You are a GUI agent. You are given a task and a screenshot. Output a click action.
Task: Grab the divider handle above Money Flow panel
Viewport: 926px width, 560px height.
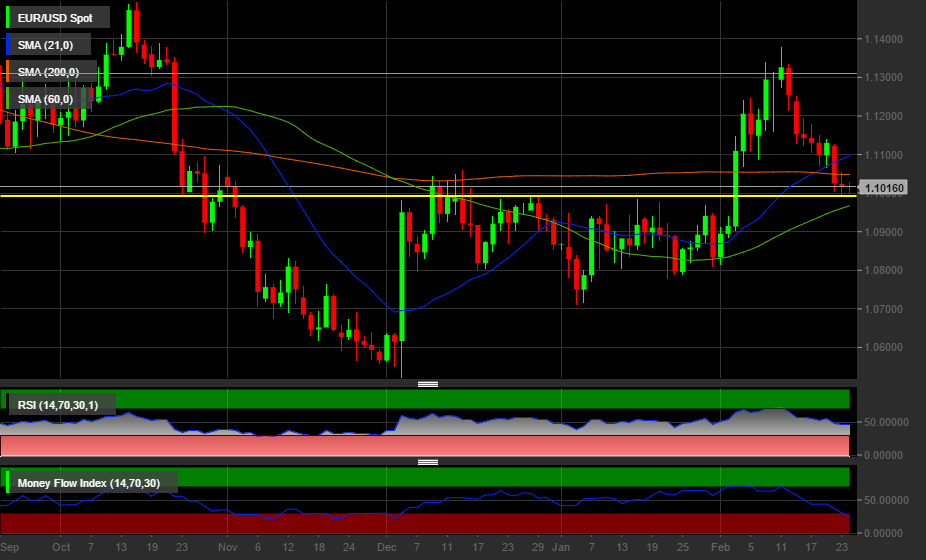click(428, 462)
